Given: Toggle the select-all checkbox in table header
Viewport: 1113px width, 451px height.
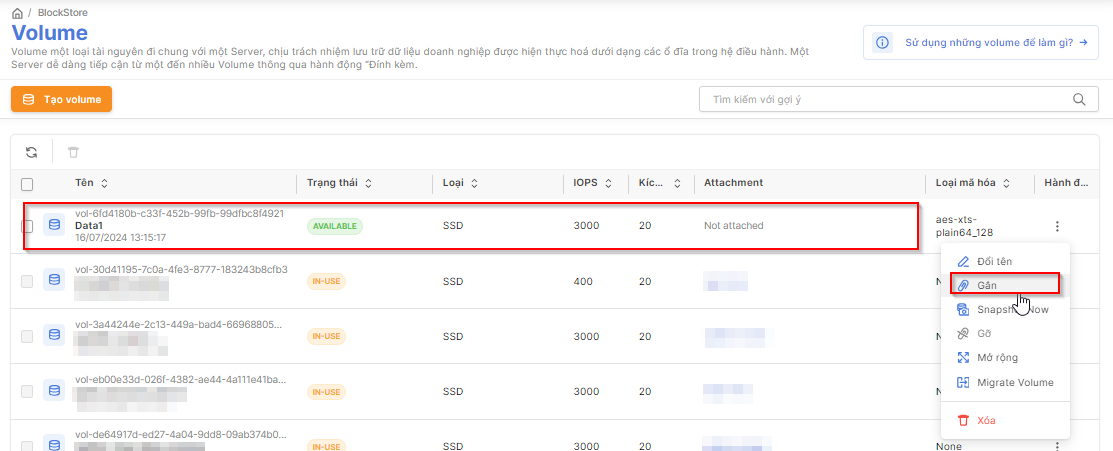Looking at the screenshot, I should (x=27, y=184).
